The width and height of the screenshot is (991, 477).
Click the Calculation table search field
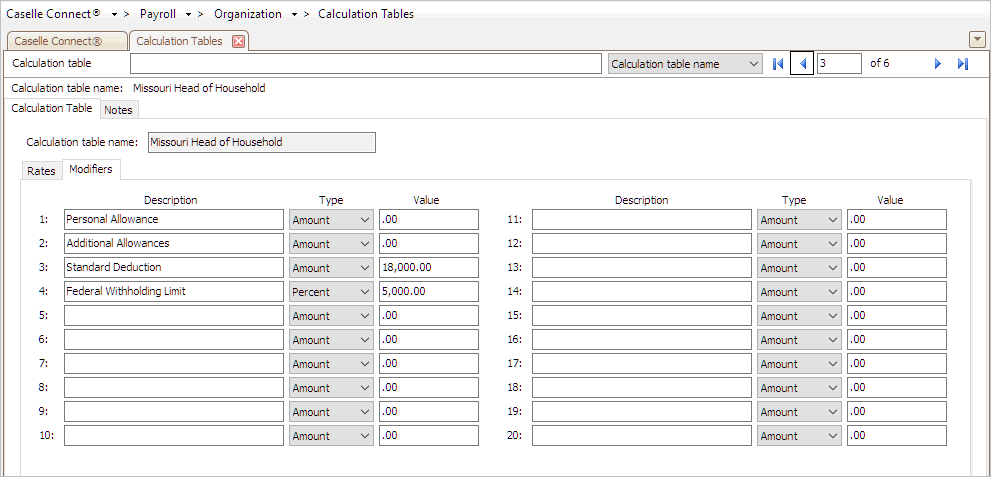coord(366,64)
